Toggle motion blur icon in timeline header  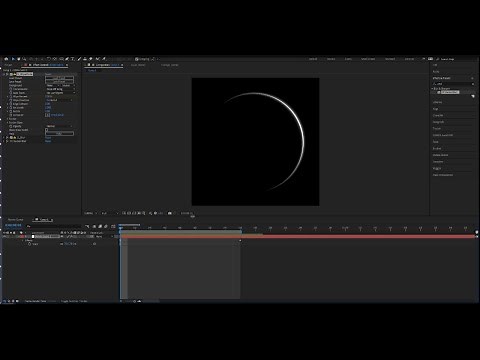(x=106, y=227)
